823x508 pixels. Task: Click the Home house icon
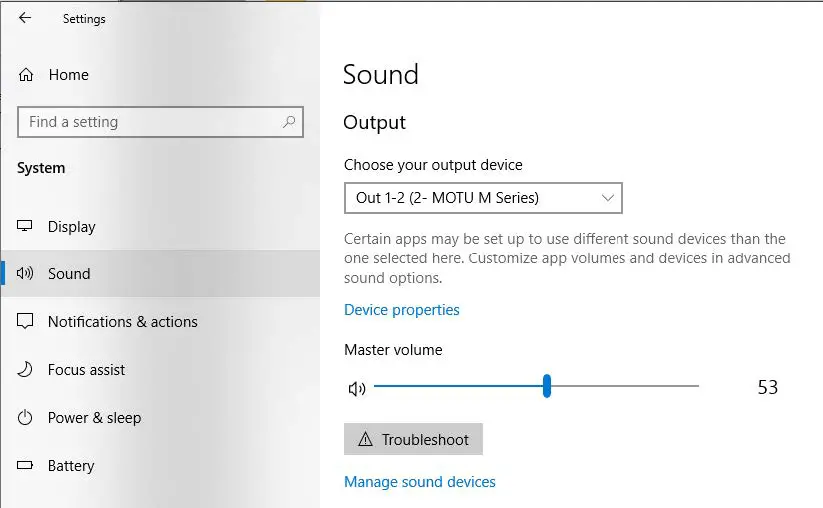coord(26,75)
